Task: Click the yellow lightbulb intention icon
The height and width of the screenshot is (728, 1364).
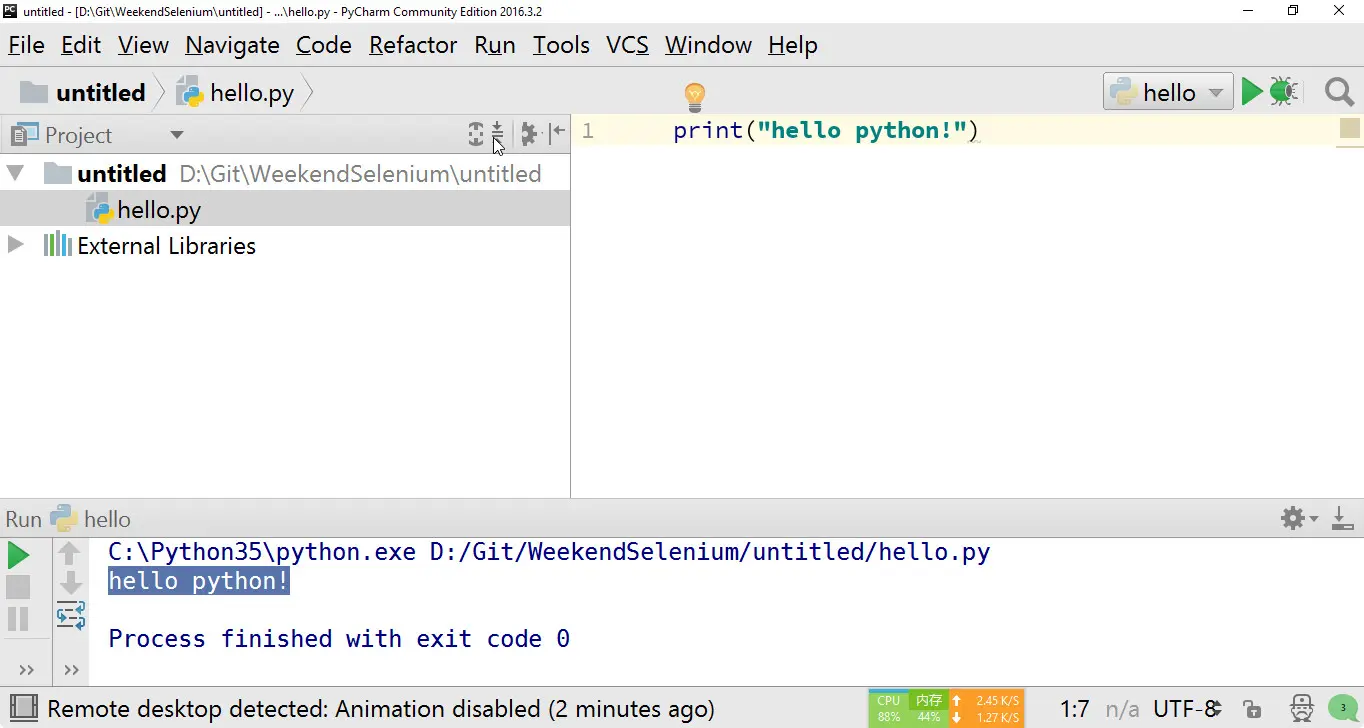Action: click(695, 97)
